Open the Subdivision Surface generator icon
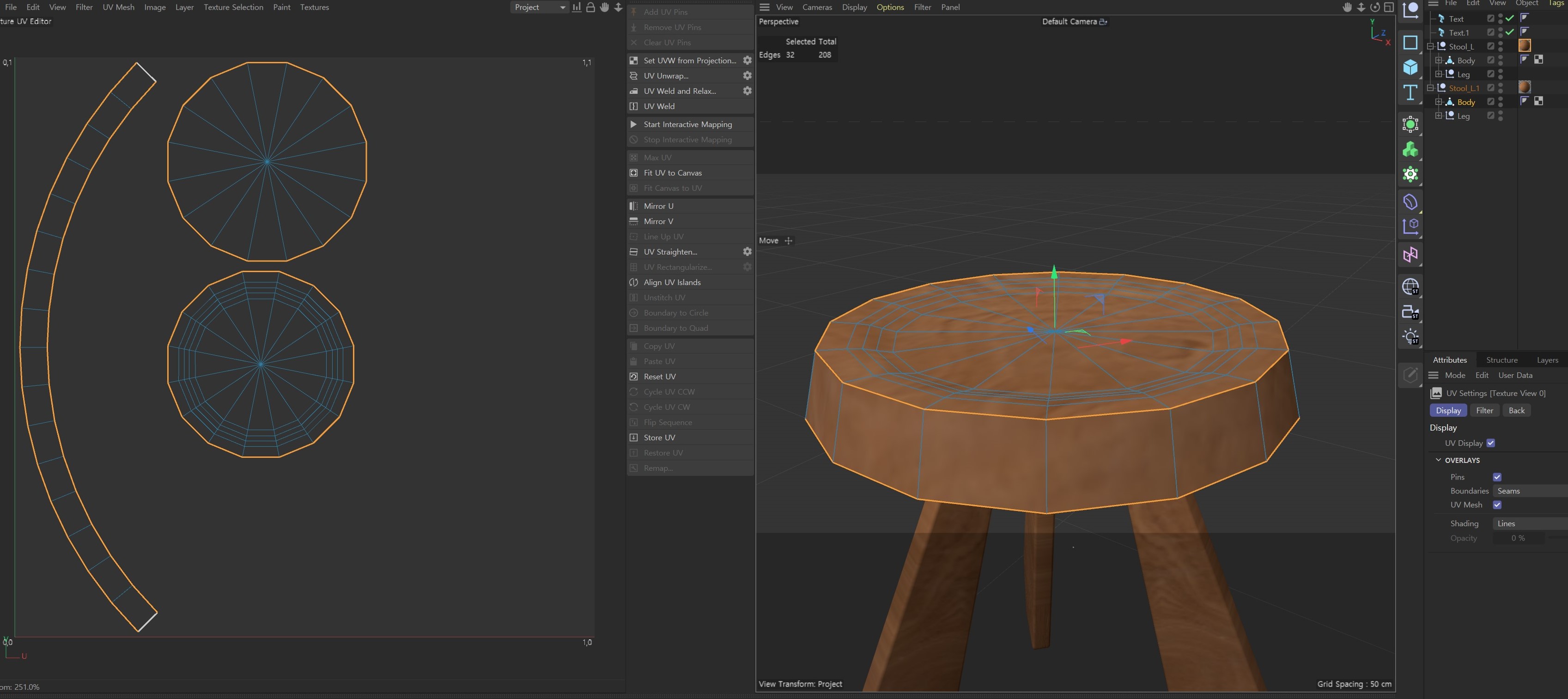Image resolution: width=1568 pixels, height=699 pixels. (1410, 124)
